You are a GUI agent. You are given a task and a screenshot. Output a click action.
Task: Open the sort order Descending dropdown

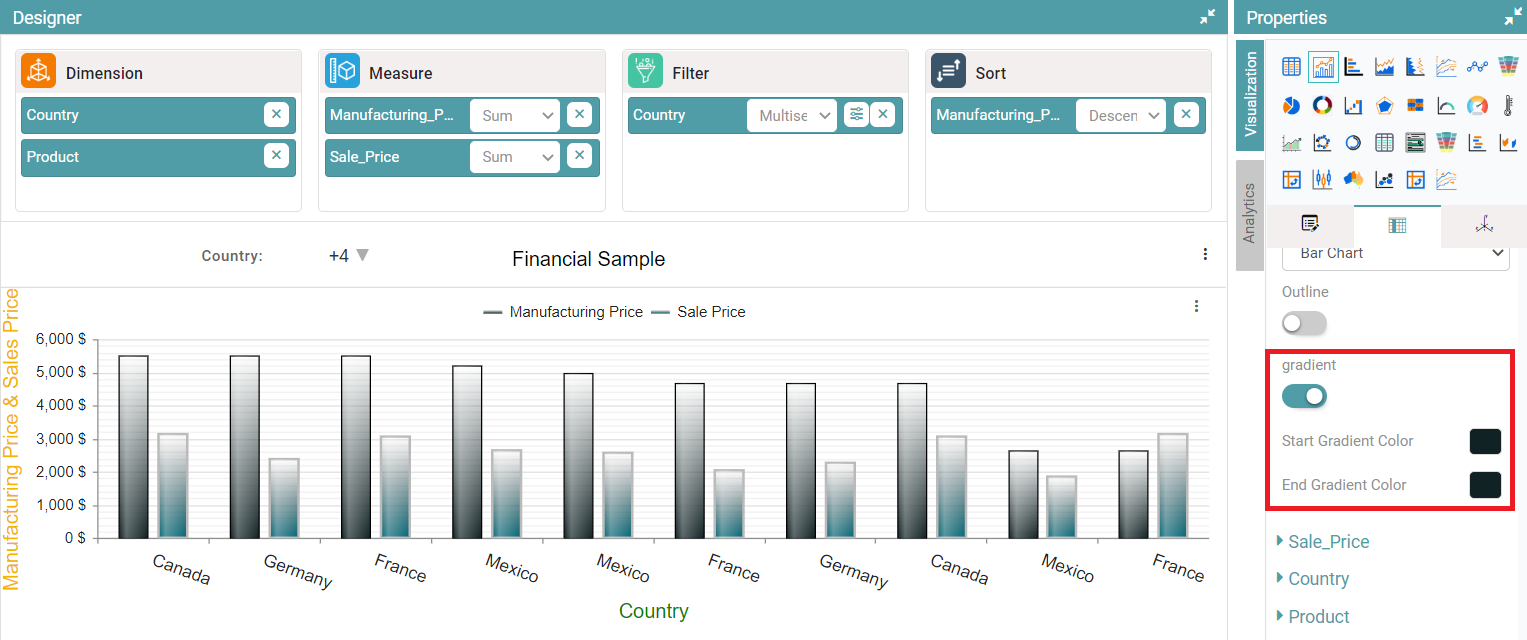click(1121, 115)
